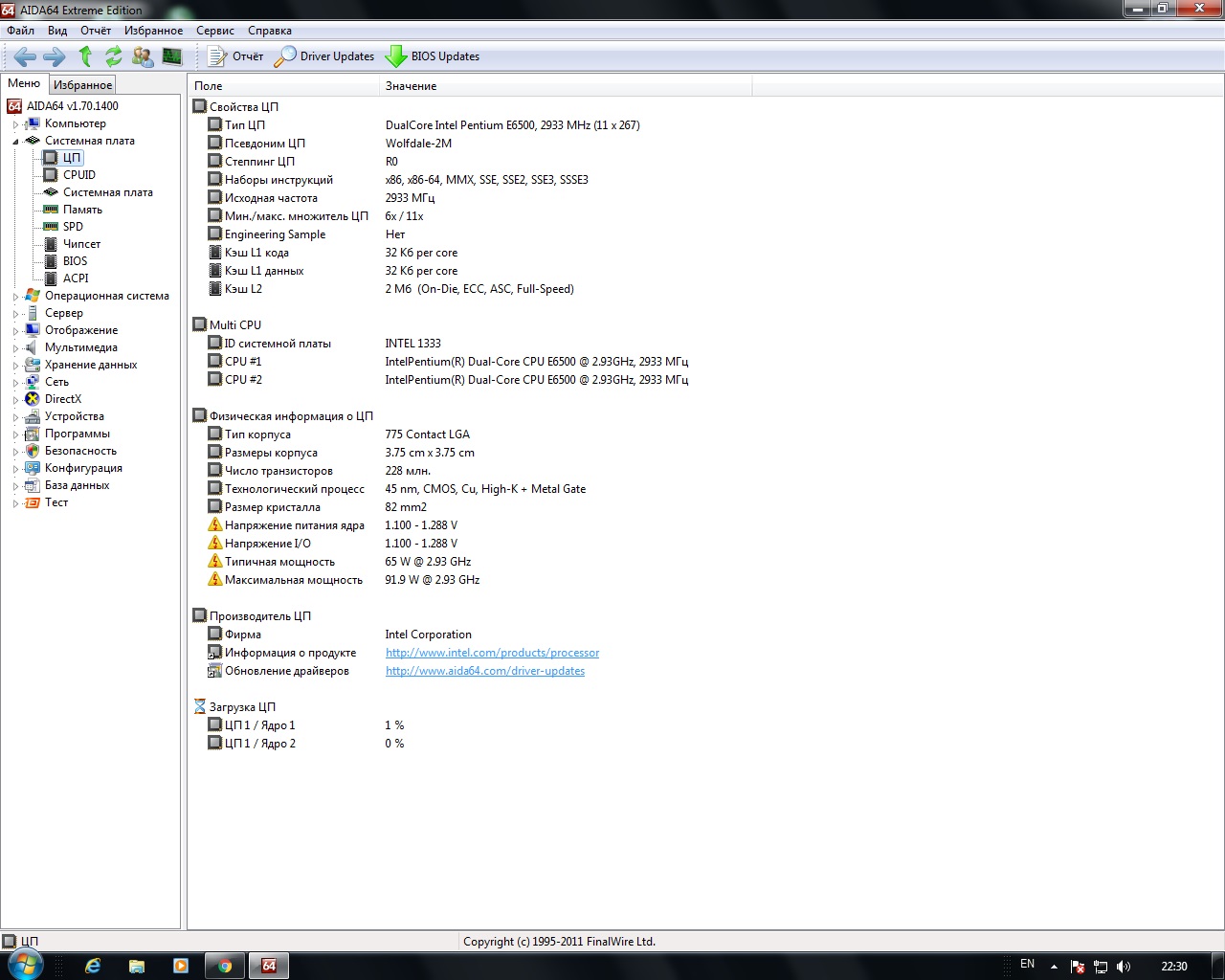Click the users icon in toolbar
The image size is (1225, 980).
tap(143, 56)
